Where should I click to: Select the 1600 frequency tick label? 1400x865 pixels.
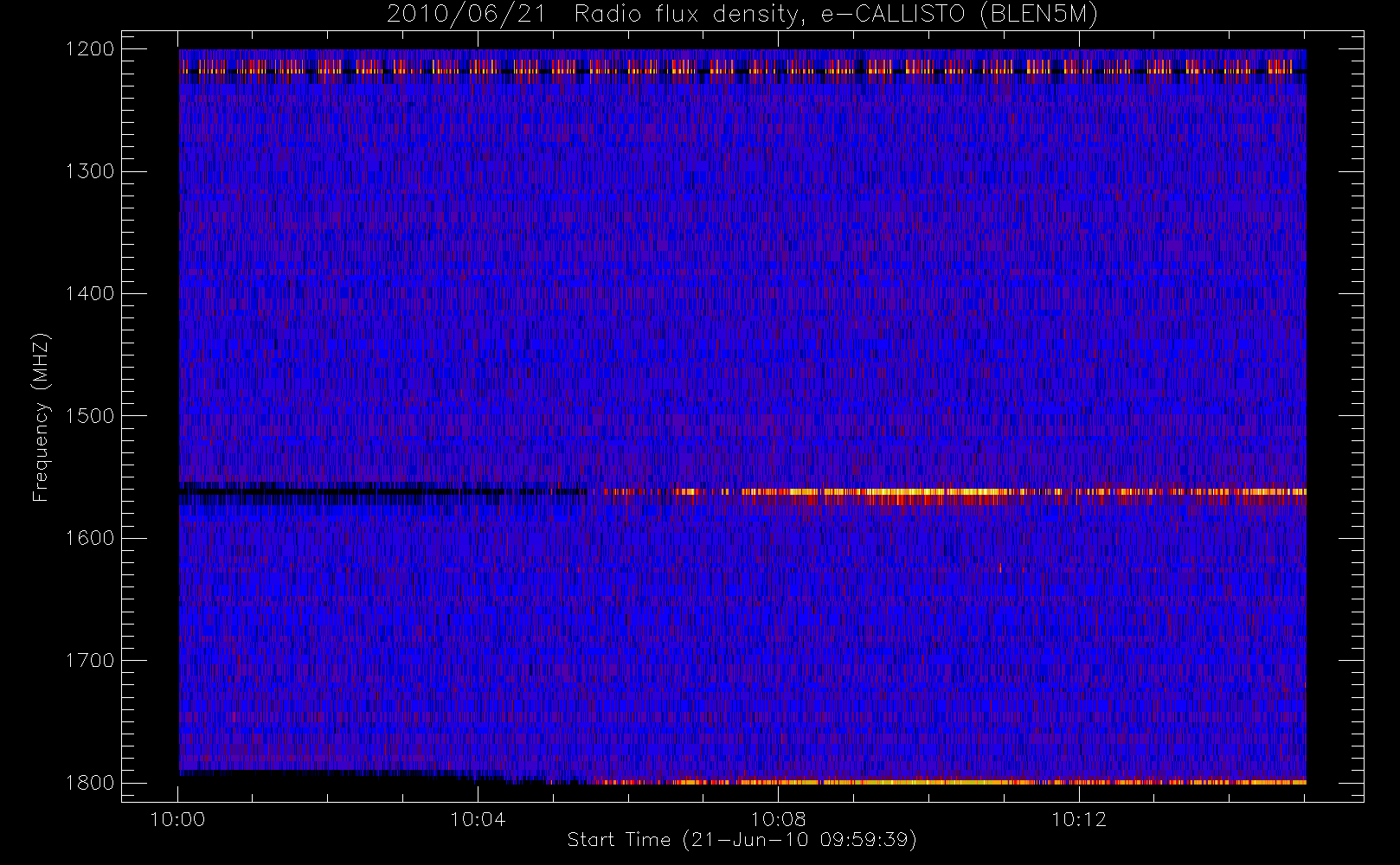pos(90,538)
